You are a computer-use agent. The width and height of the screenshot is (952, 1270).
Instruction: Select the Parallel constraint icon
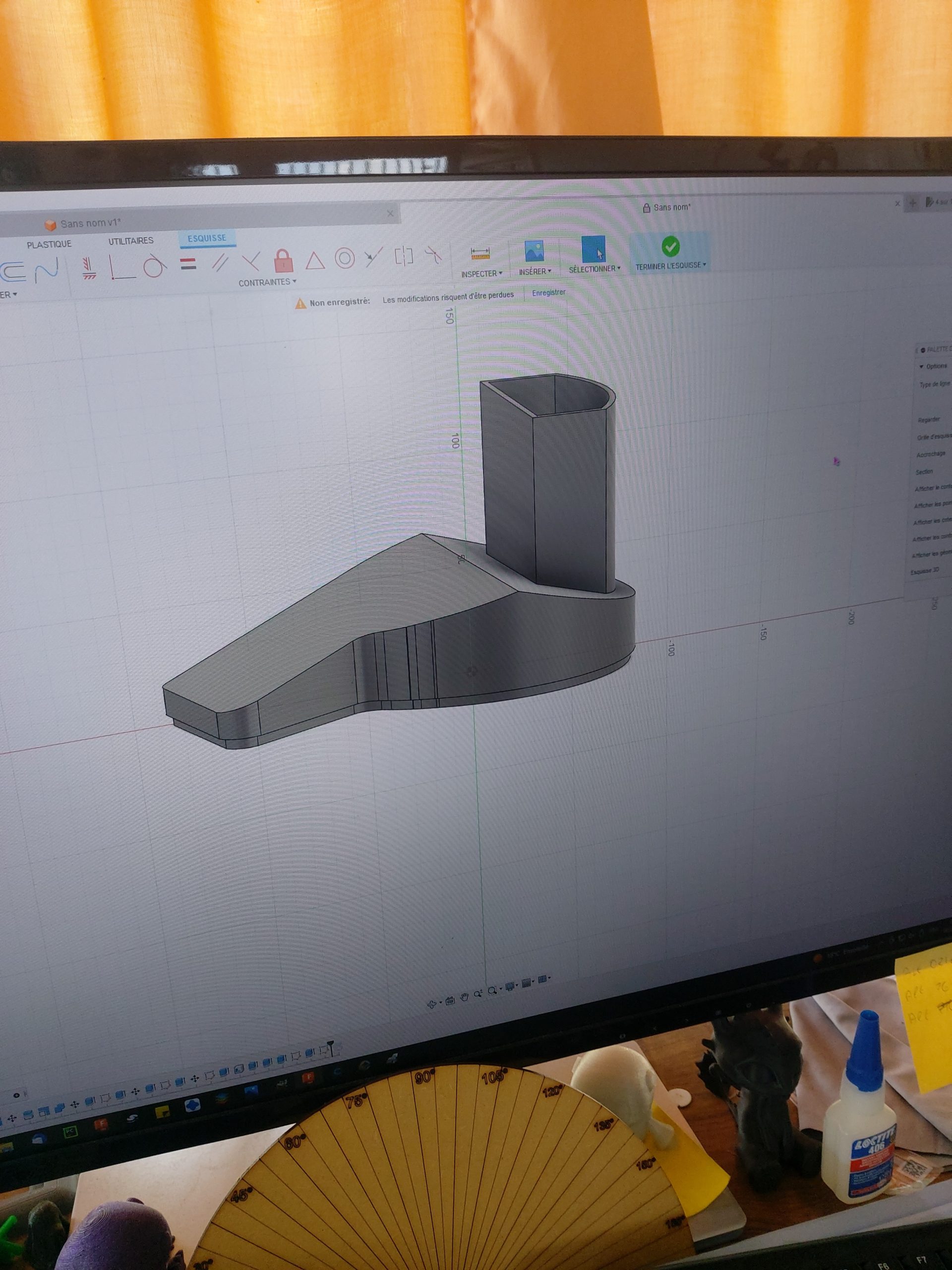click(x=220, y=263)
